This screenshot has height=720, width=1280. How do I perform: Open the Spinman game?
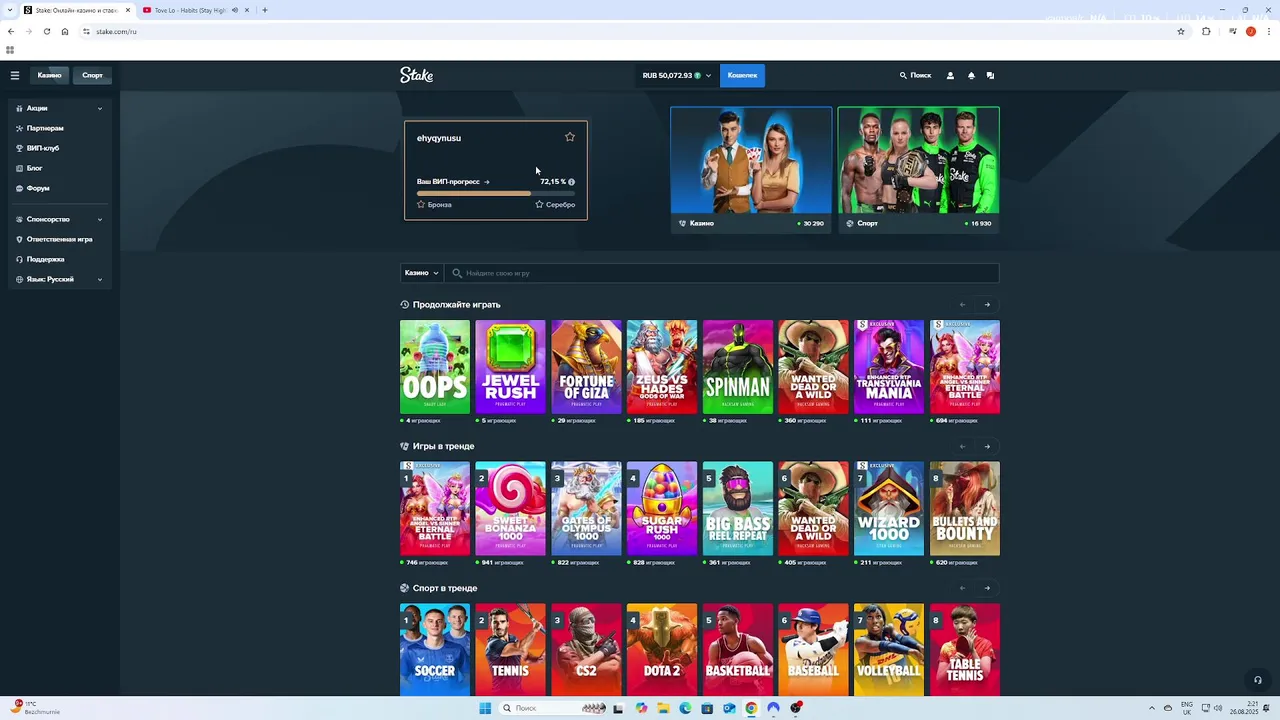tap(738, 367)
